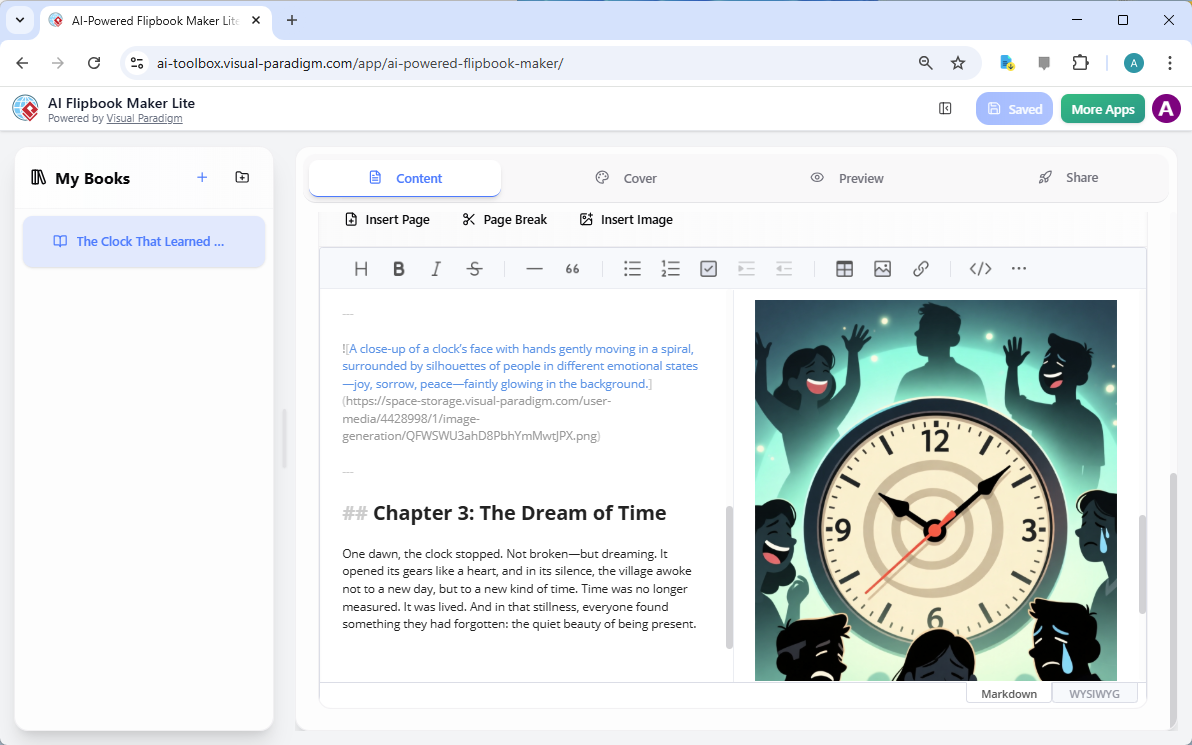Insert a hyperlink with the link icon
The image size is (1192, 745).
920,268
